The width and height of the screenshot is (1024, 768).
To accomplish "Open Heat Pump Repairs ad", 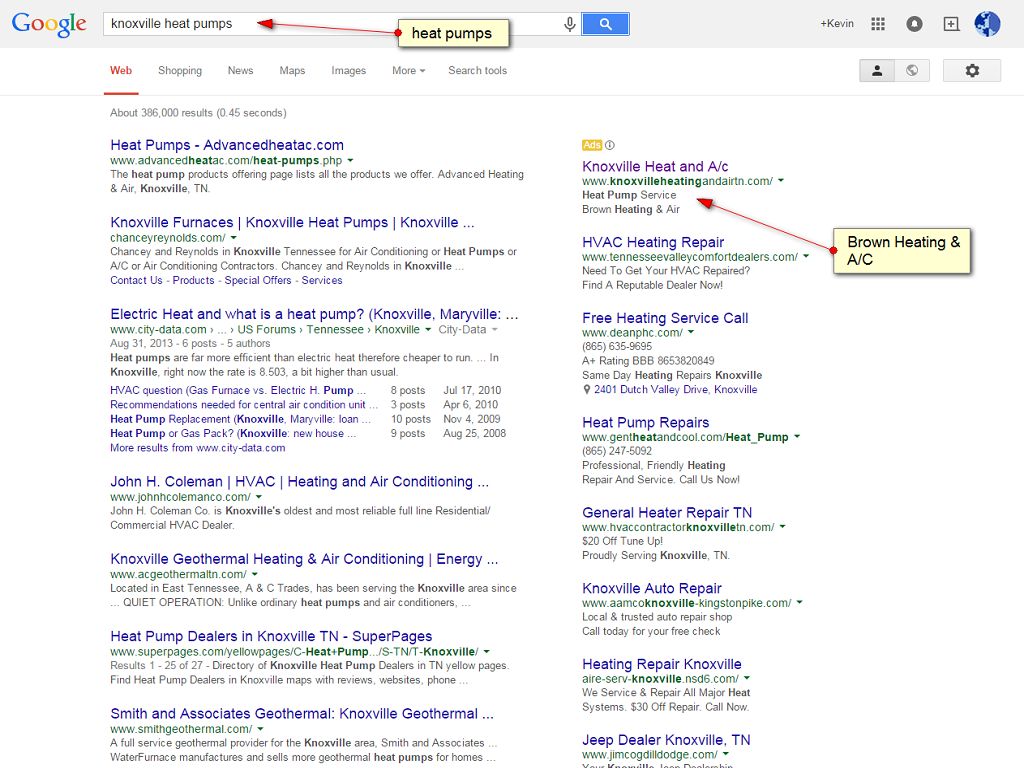I will tap(645, 423).
